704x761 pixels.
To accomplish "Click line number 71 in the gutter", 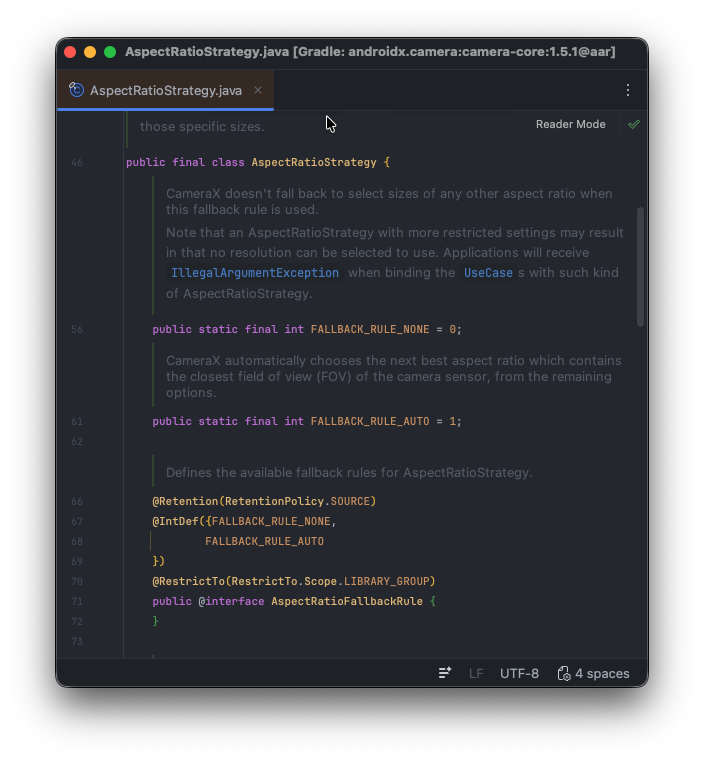I will [77, 602].
